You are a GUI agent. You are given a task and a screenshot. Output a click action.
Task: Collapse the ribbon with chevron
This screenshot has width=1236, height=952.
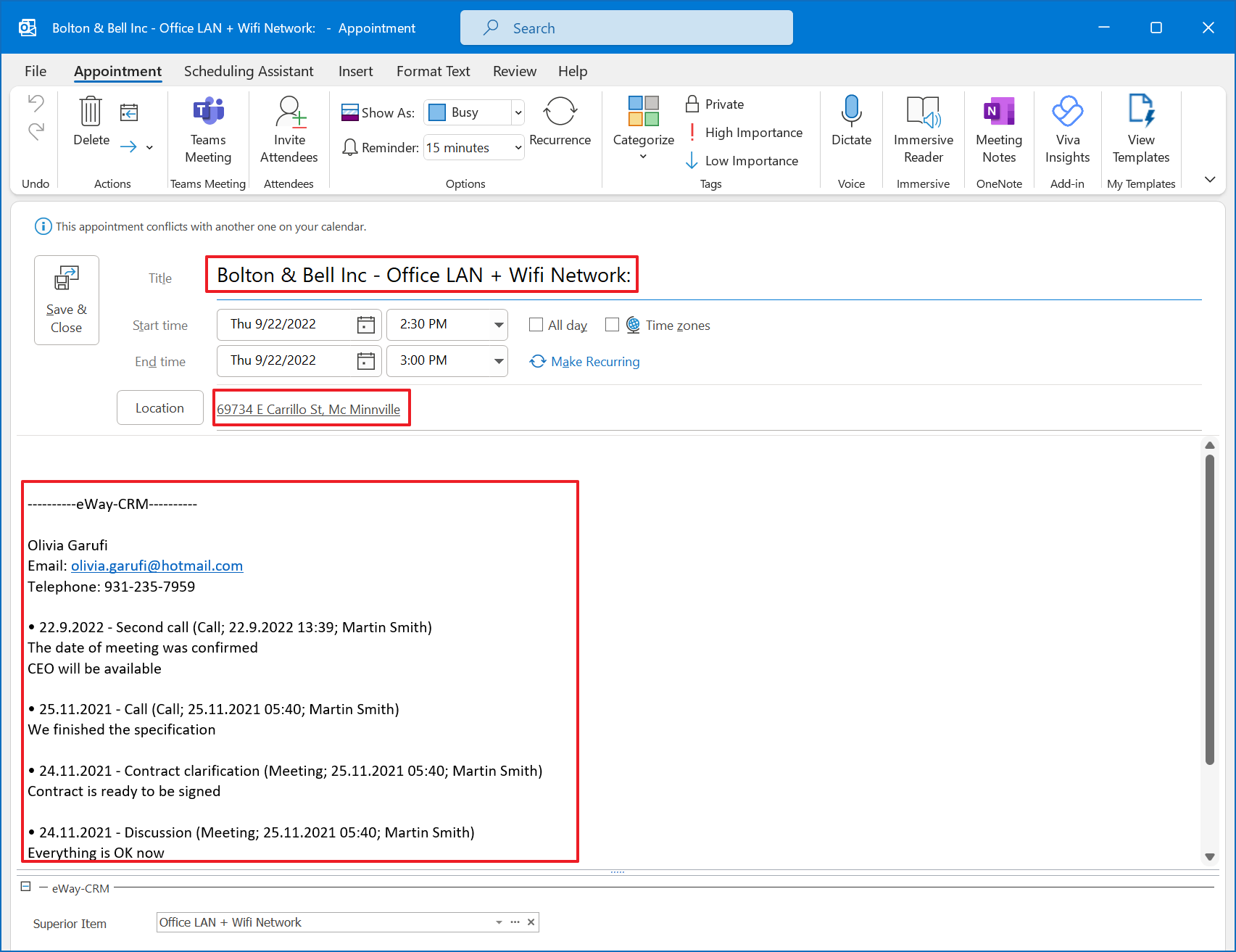click(1209, 179)
